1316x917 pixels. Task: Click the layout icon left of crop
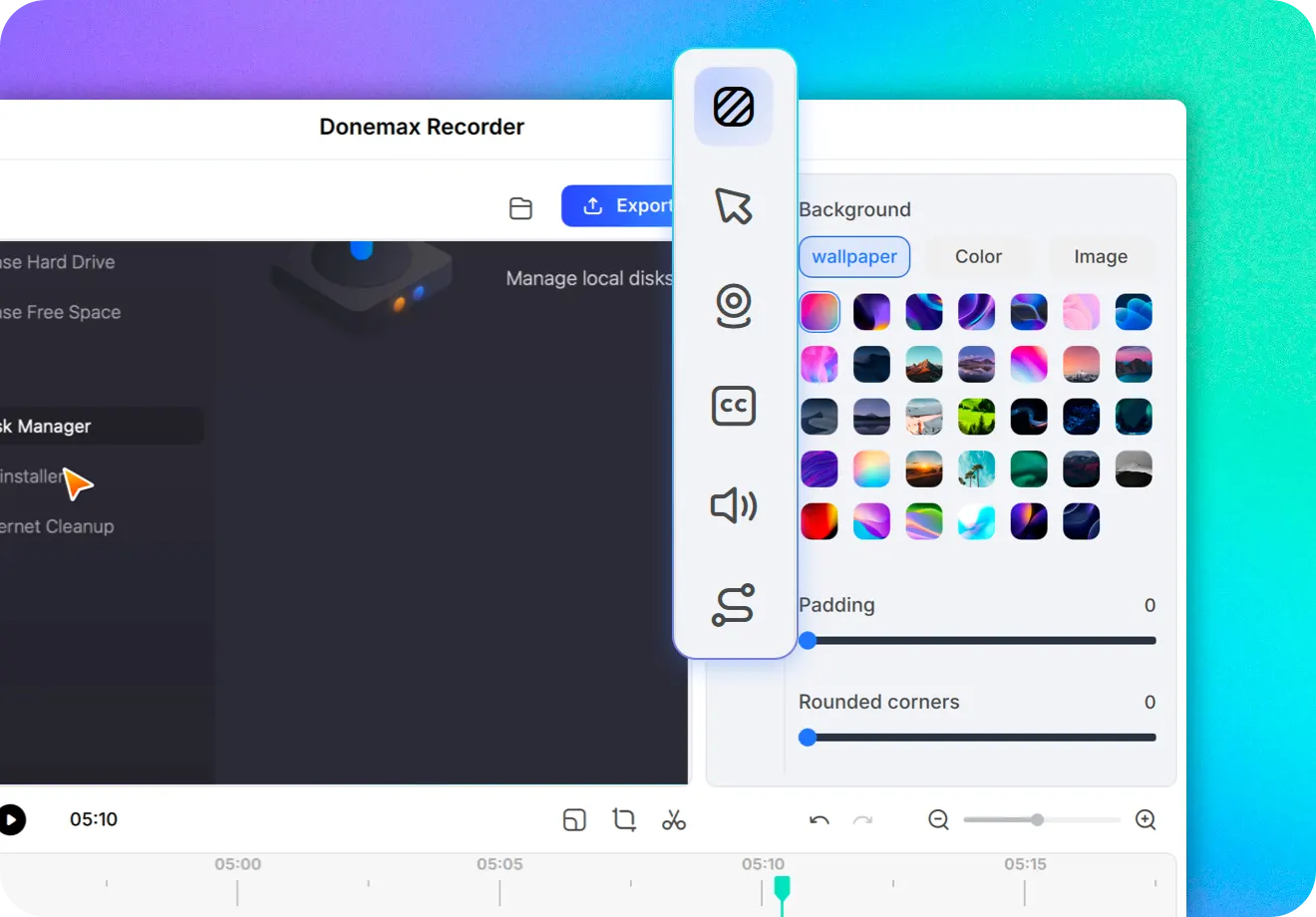[x=574, y=819]
